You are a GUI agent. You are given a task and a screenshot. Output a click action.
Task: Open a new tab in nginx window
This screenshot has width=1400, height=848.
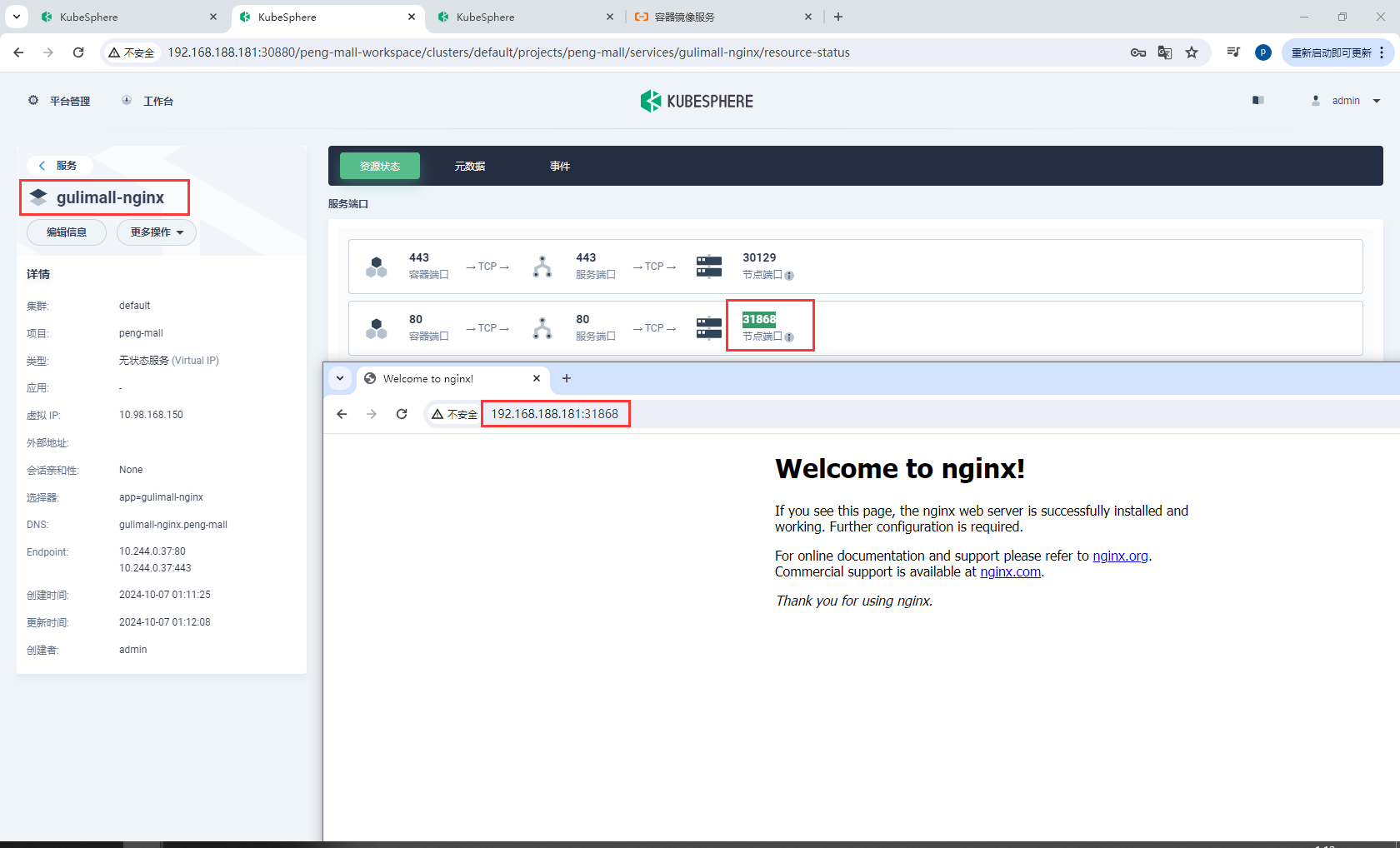pos(567,378)
